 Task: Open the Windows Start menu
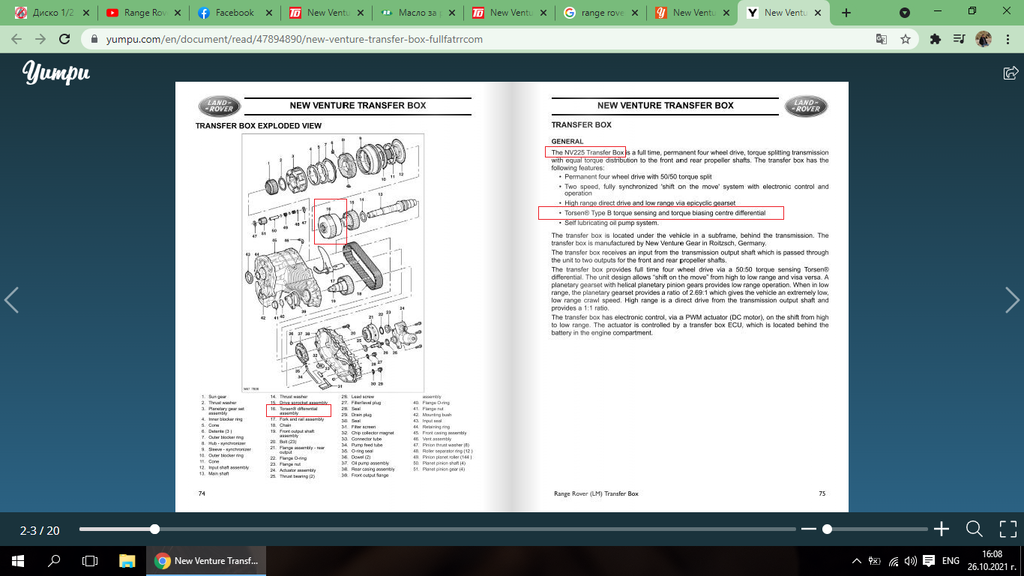click(x=18, y=561)
